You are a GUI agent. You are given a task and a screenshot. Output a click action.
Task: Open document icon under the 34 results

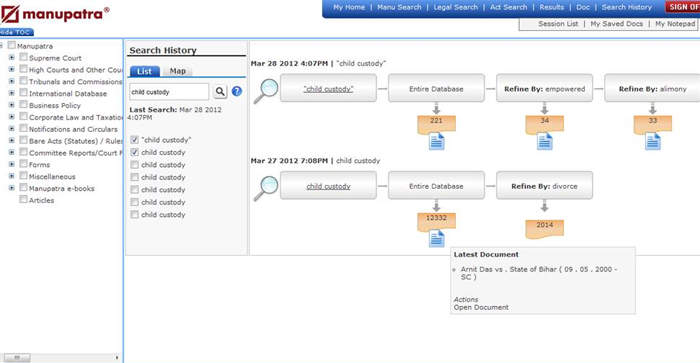click(545, 142)
